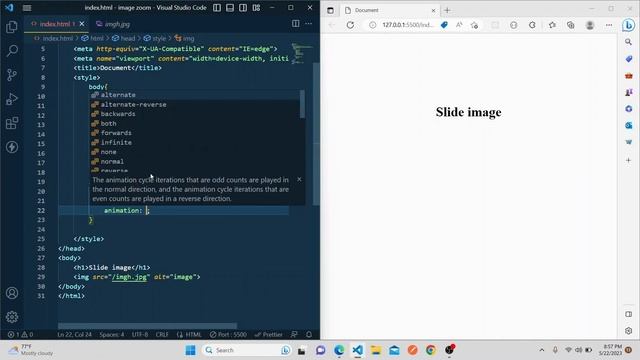Viewport: 640px width, 360px height.
Task: Open the Edge sidebar search icon
Action: [x=629, y=42]
